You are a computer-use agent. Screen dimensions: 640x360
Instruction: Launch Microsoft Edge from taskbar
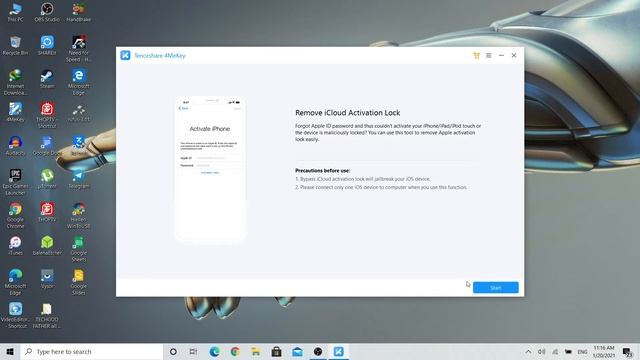(214, 351)
